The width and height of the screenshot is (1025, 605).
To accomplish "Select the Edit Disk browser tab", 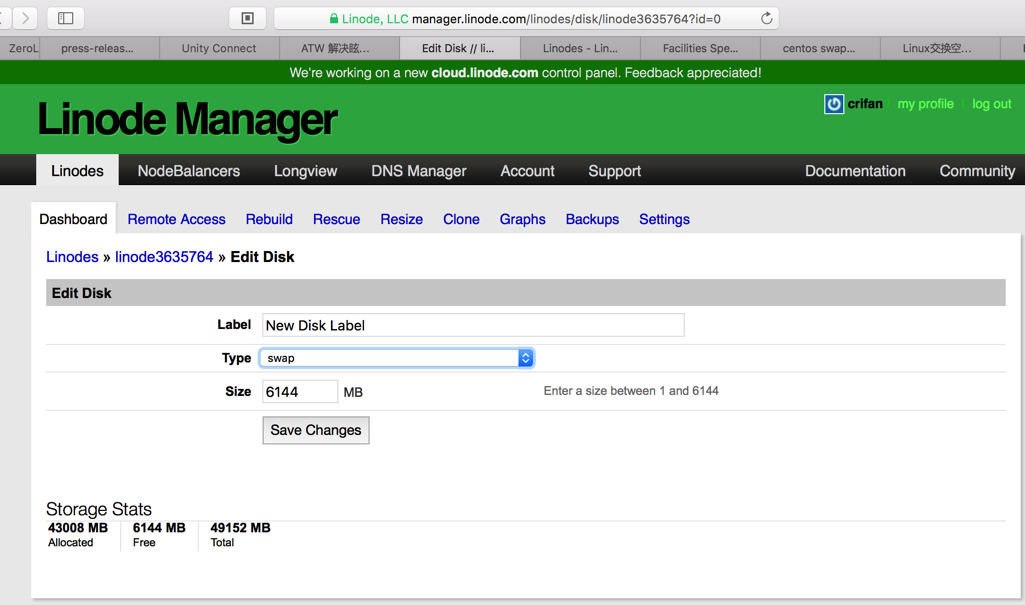I will 458,48.
